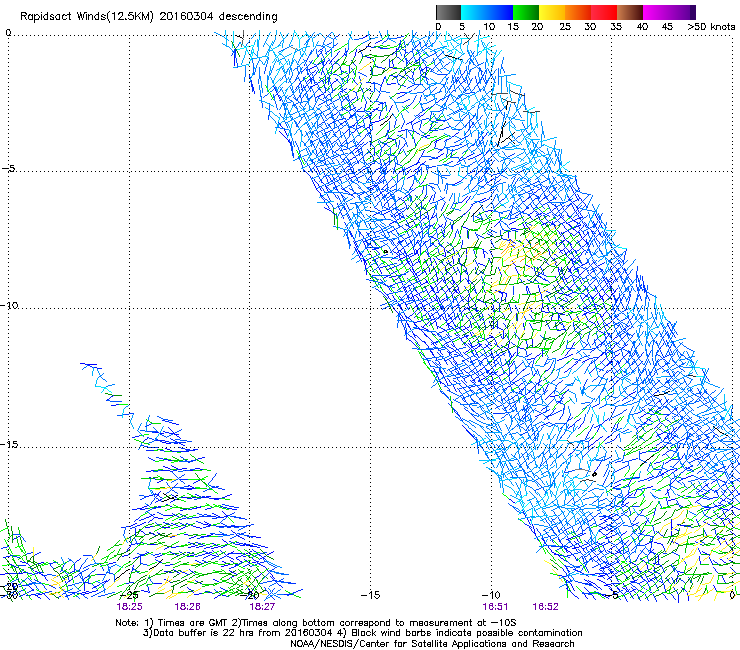Click the legend tick label 40
Screen dimensions: 740x650
[x=642, y=27]
